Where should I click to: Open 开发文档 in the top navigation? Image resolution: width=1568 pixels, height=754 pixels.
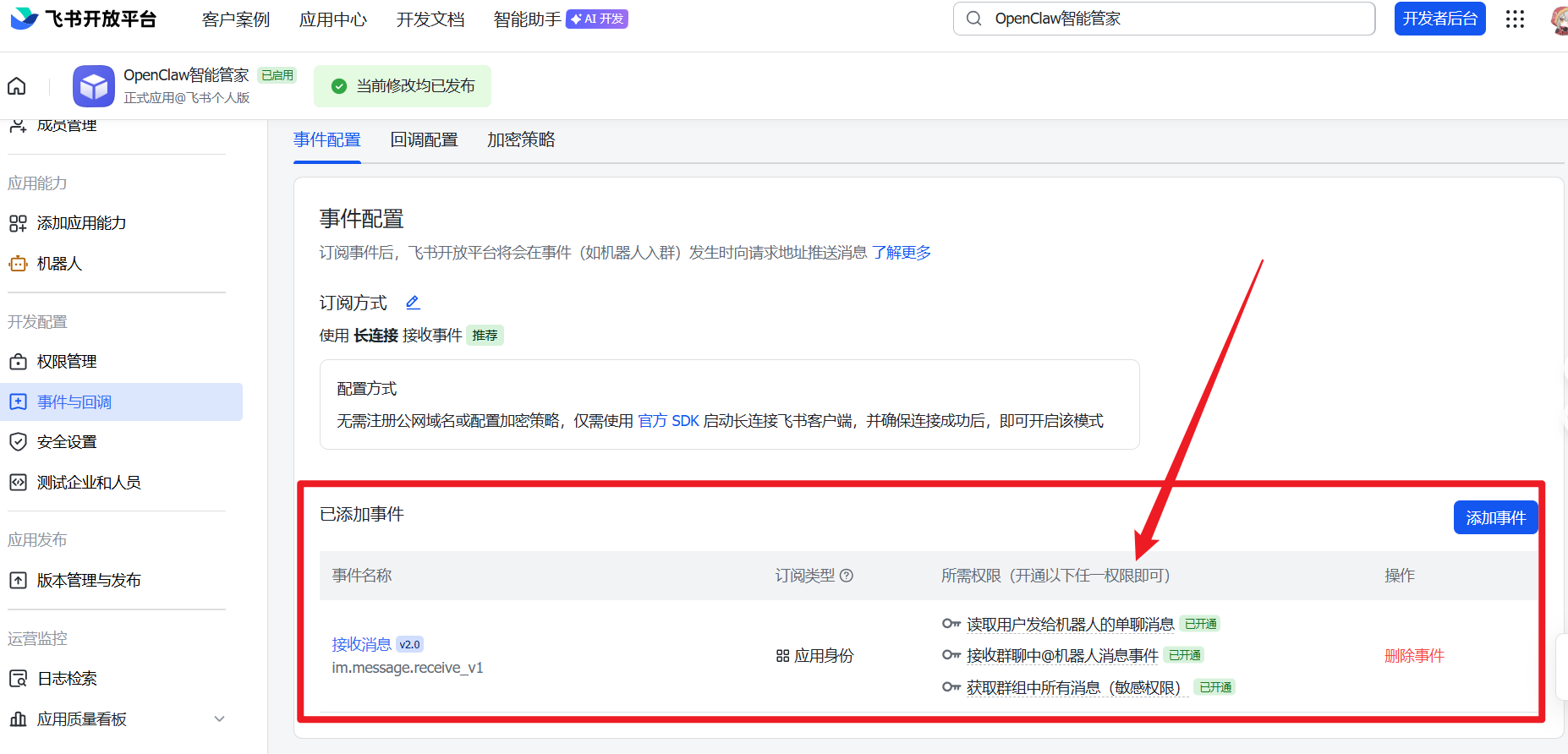(430, 19)
